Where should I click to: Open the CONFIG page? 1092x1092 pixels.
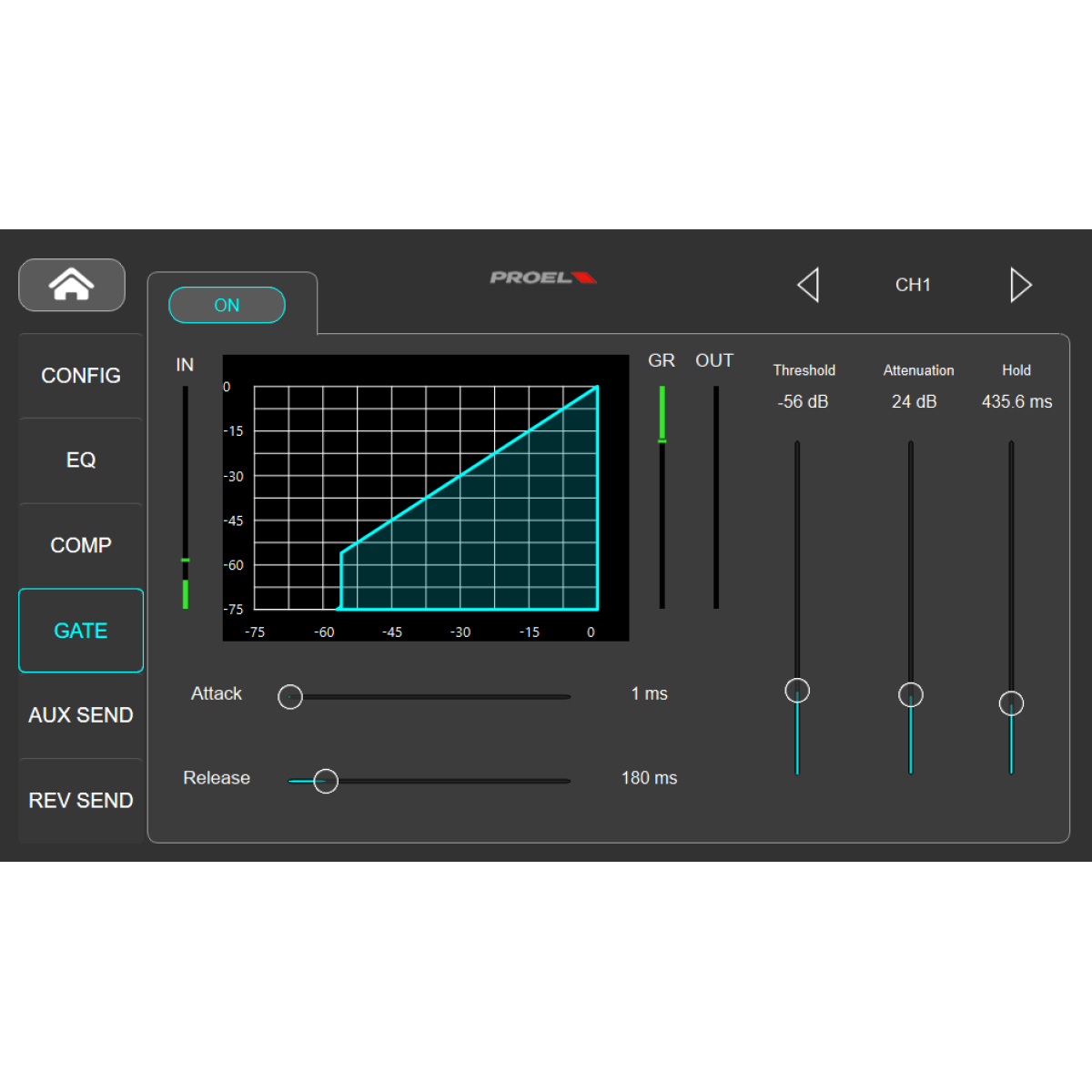[x=80, y=376]
